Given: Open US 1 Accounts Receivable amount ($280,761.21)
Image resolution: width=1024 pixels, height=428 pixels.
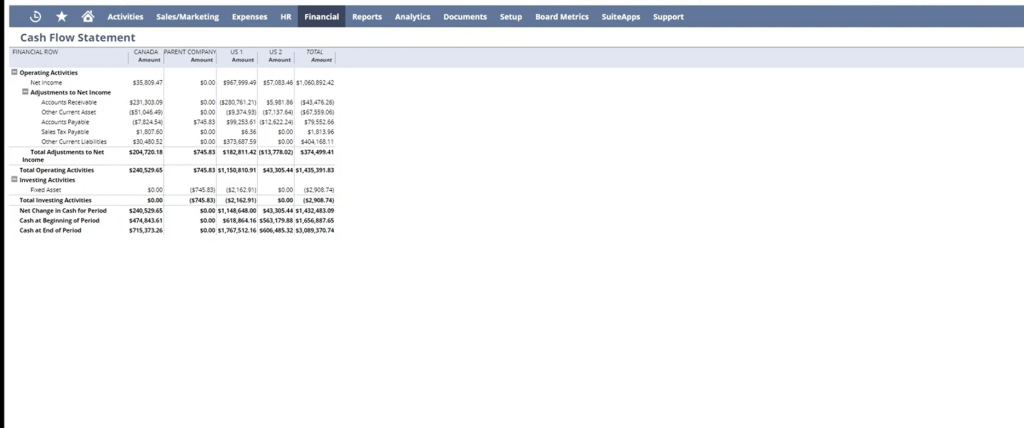Looking at the screenshot, I should (x=238, y=103).
